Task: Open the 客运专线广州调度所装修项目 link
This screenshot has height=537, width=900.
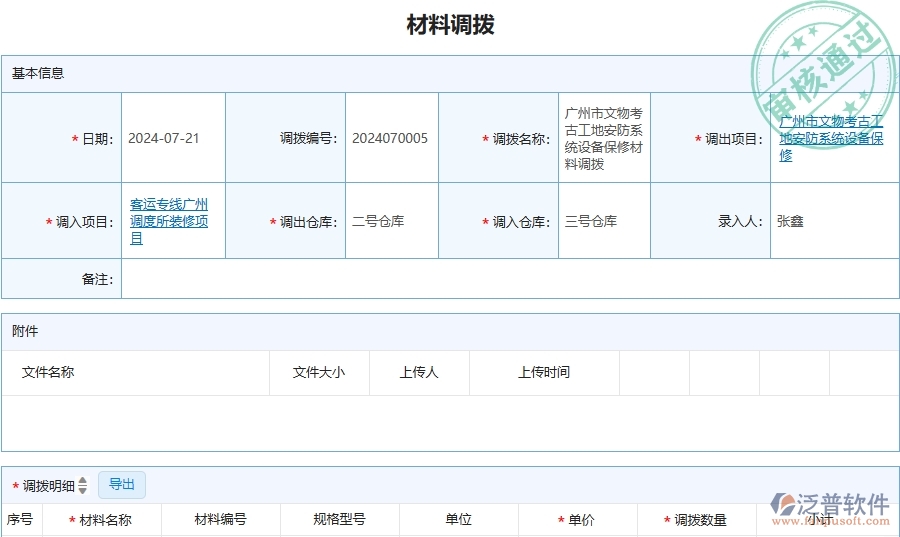Action: click(x=169, y=221)
